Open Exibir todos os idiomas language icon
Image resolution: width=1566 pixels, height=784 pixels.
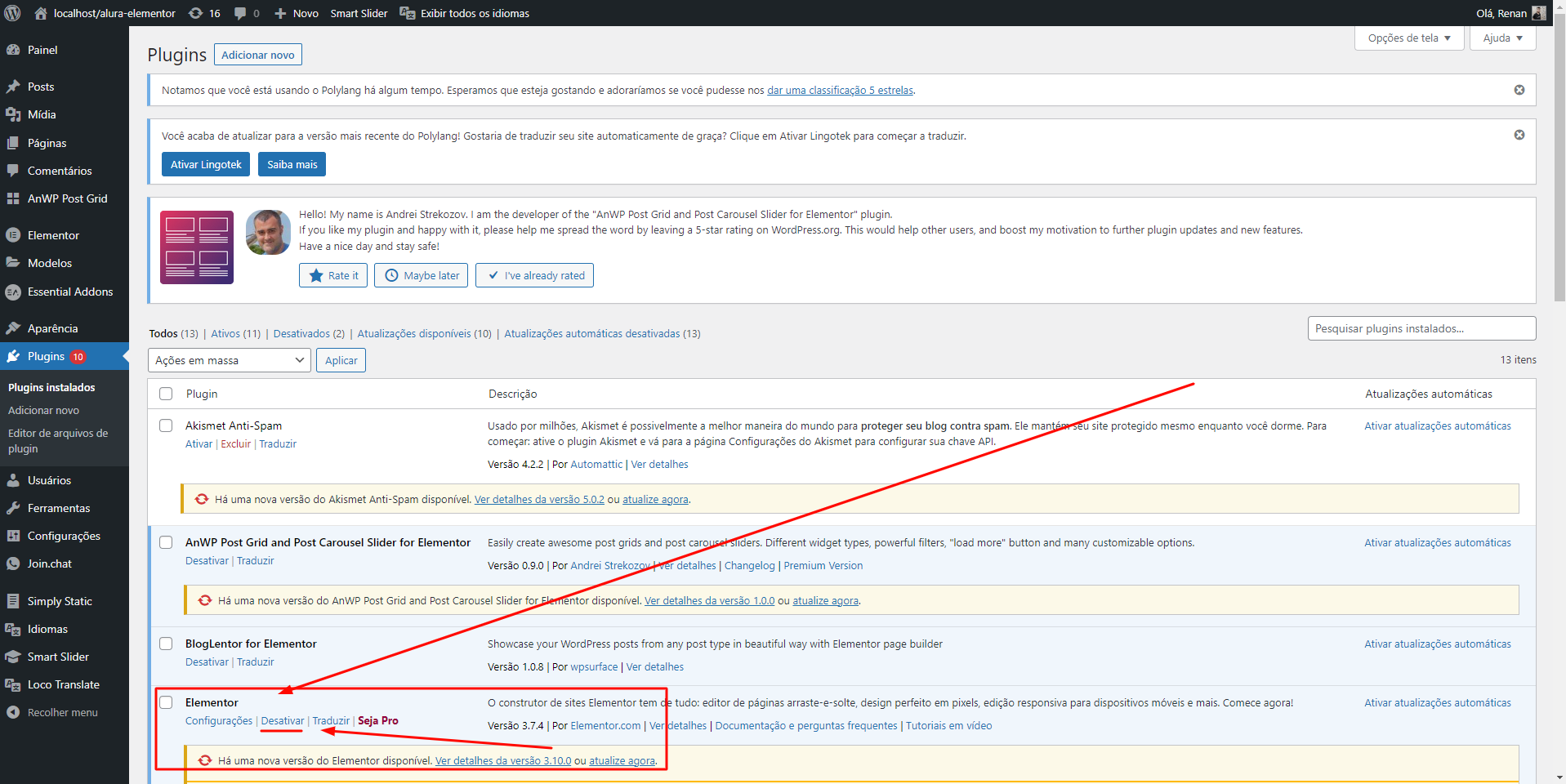tap(407, 13)
